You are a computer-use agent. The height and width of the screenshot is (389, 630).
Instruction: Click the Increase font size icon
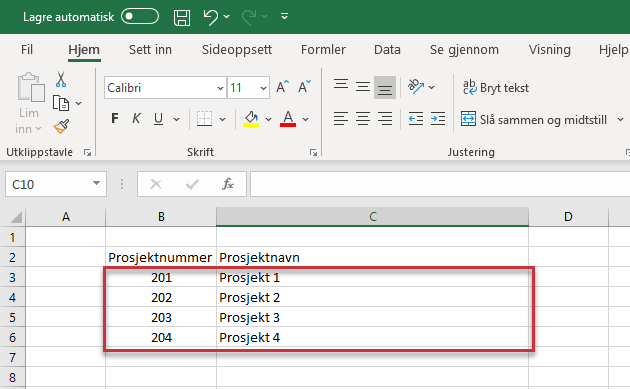(283, 87)
